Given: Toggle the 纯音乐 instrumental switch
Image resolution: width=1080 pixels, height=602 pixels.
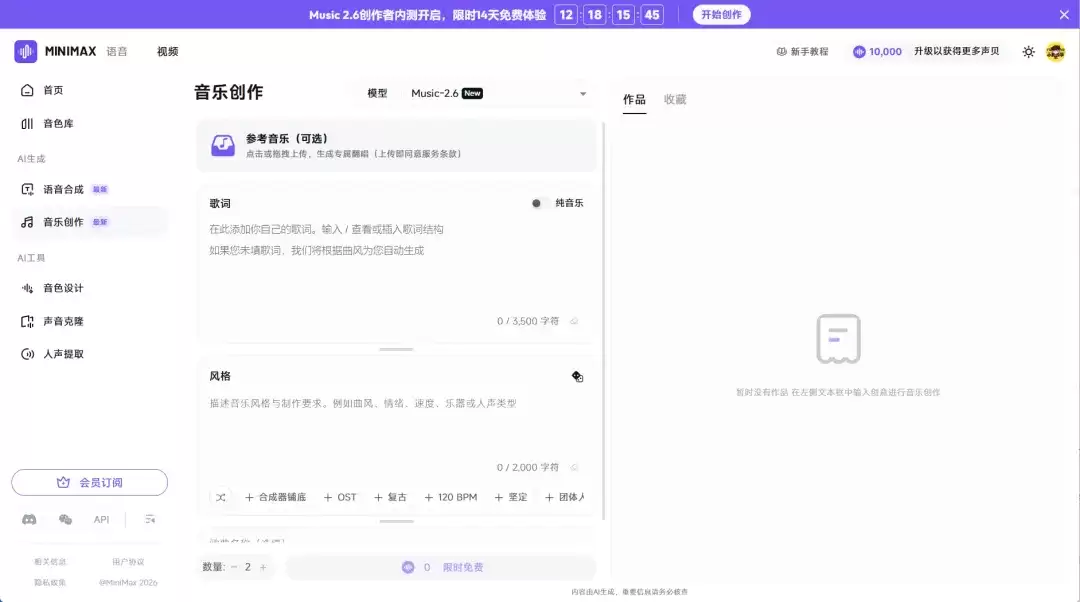Looking at the screenshot, I should click(x=539, y=203).
